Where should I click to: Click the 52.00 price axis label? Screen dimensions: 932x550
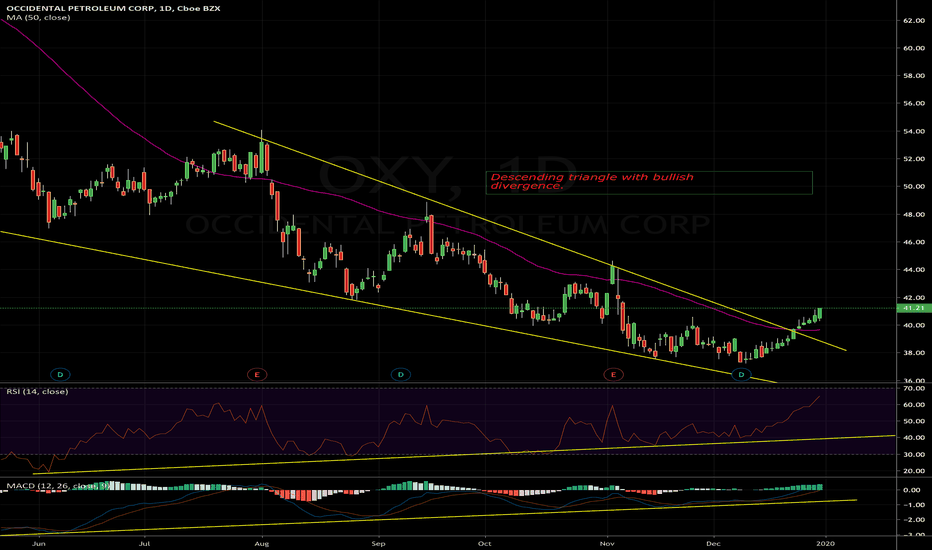coord(914,159)
